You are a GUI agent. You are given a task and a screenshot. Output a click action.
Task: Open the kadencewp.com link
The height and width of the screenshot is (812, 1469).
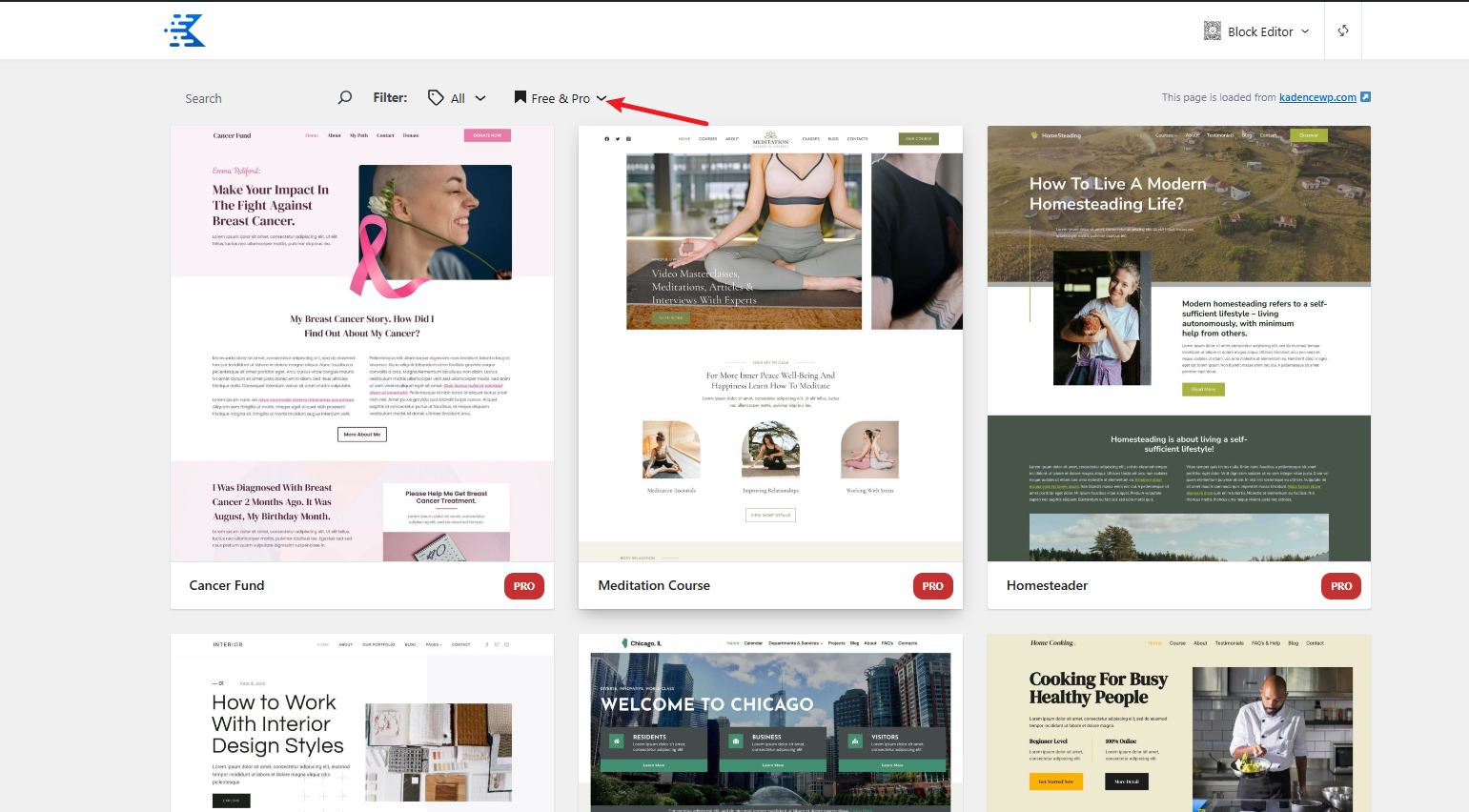point(1317,97)
